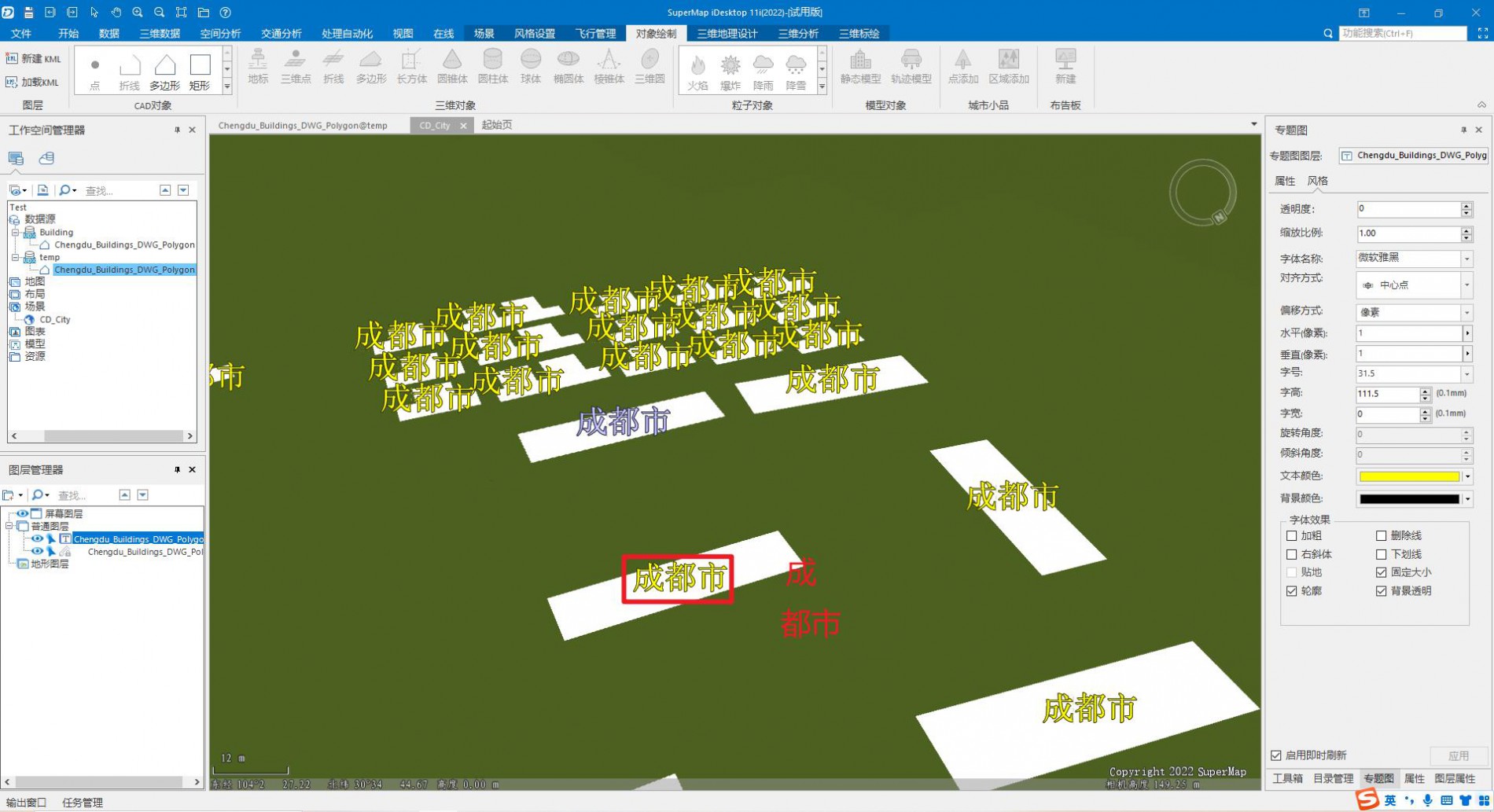This screenshot has width=1494, height=812.
Task: Switch to the 飞行管理 ribbon tab
Action: [x=595, y=33]
